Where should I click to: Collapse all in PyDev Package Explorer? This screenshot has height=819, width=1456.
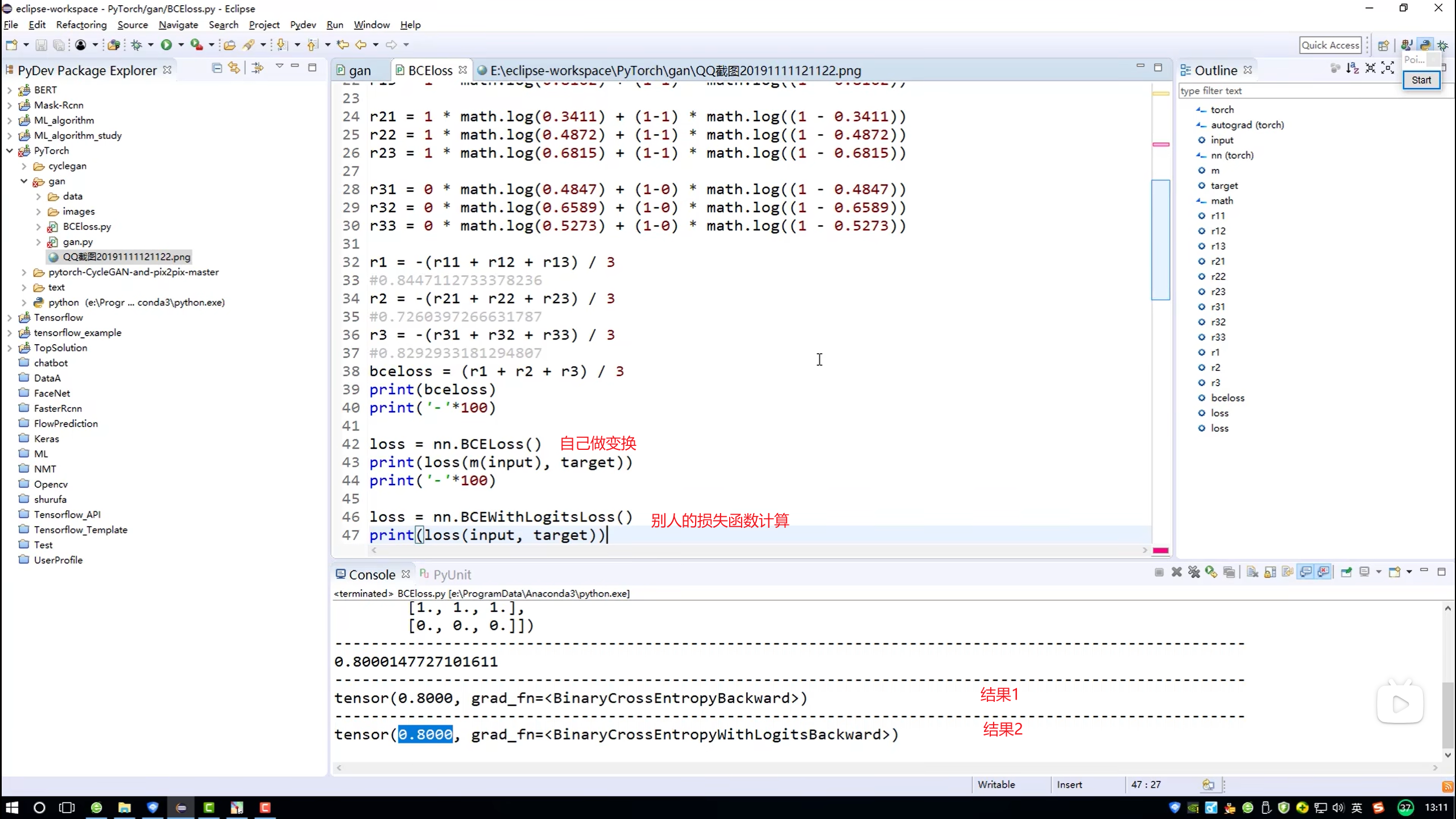pos(217,68)
